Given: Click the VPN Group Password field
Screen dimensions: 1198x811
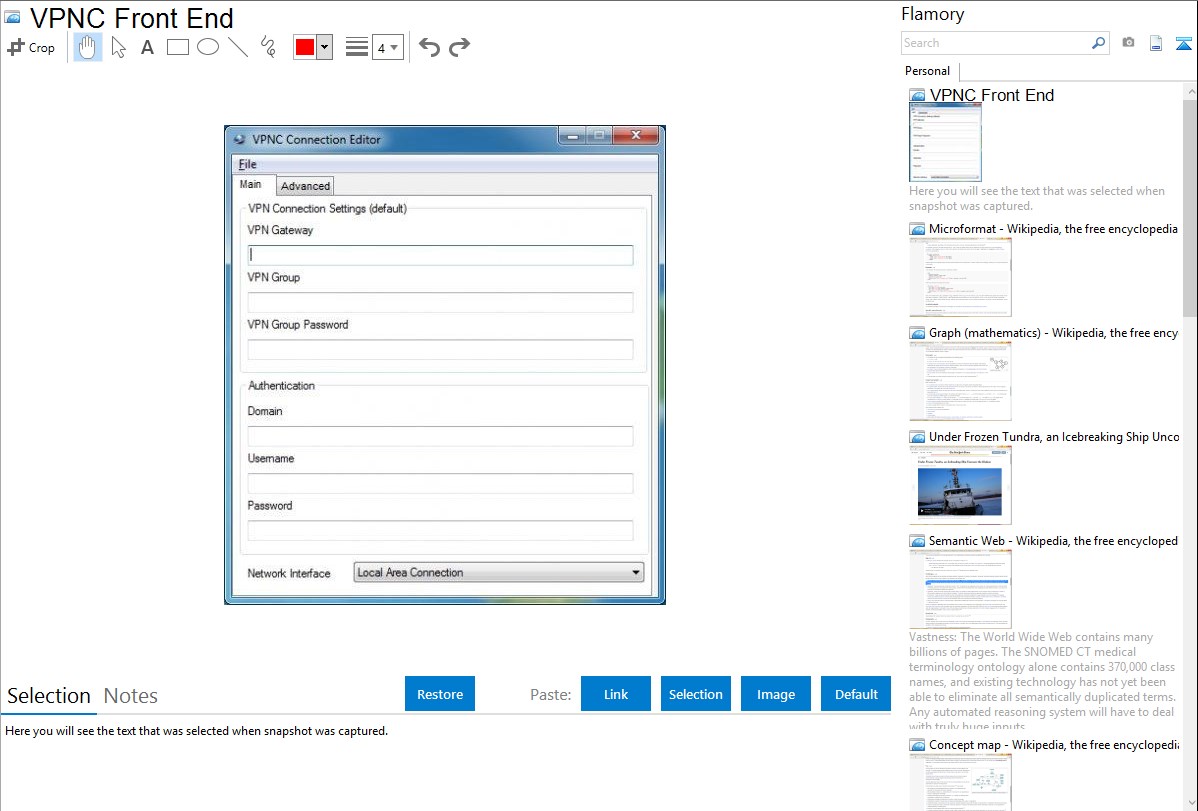Looking at the screenshot, I should [440, 349].
